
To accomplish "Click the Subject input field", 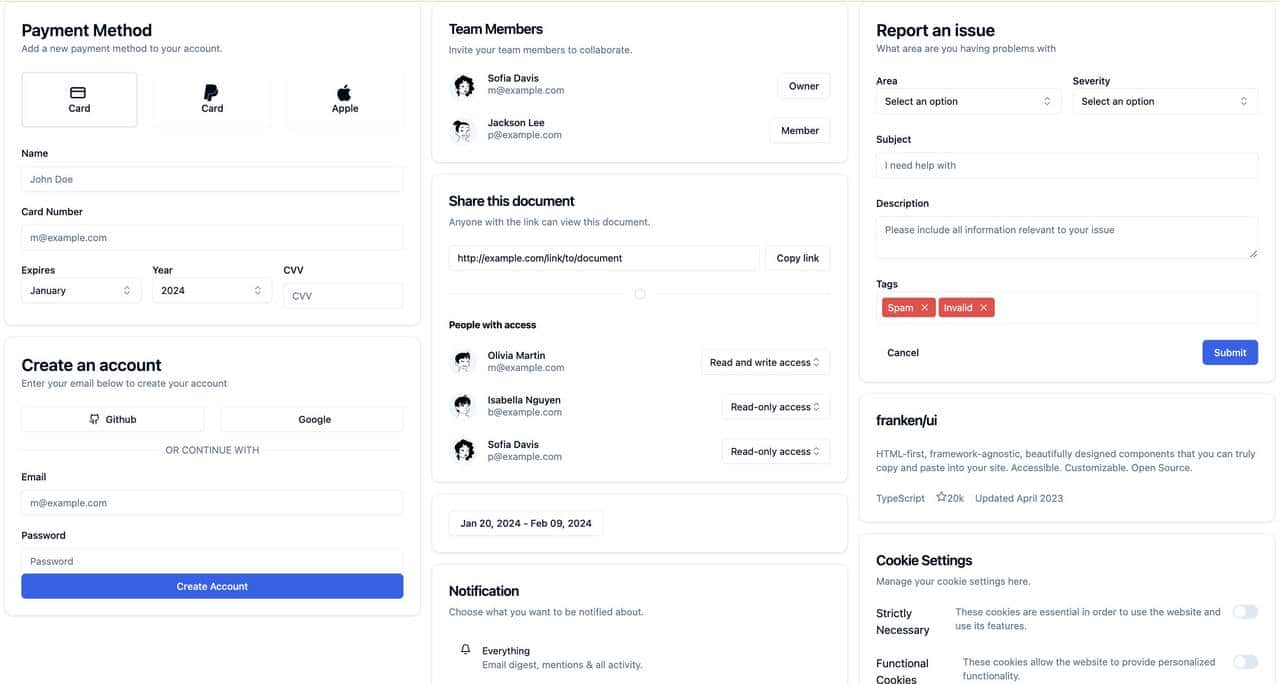I will tap(1066, 165).
